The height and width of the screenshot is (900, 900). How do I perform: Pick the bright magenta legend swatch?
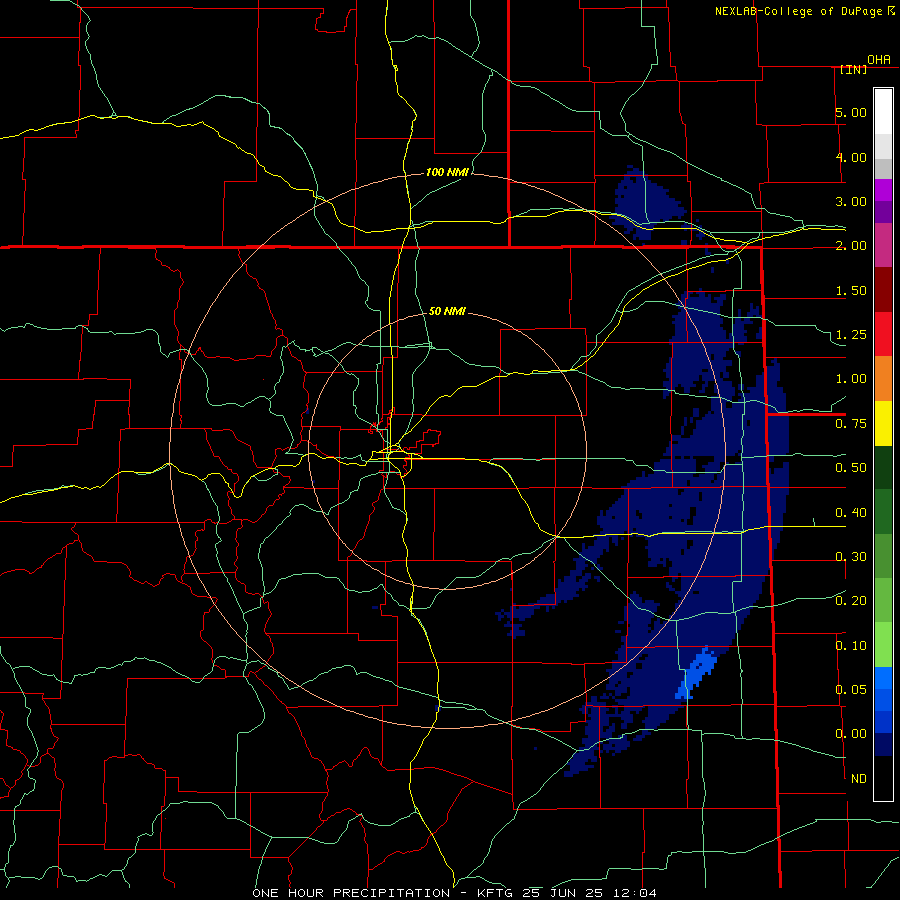point(883,190)
